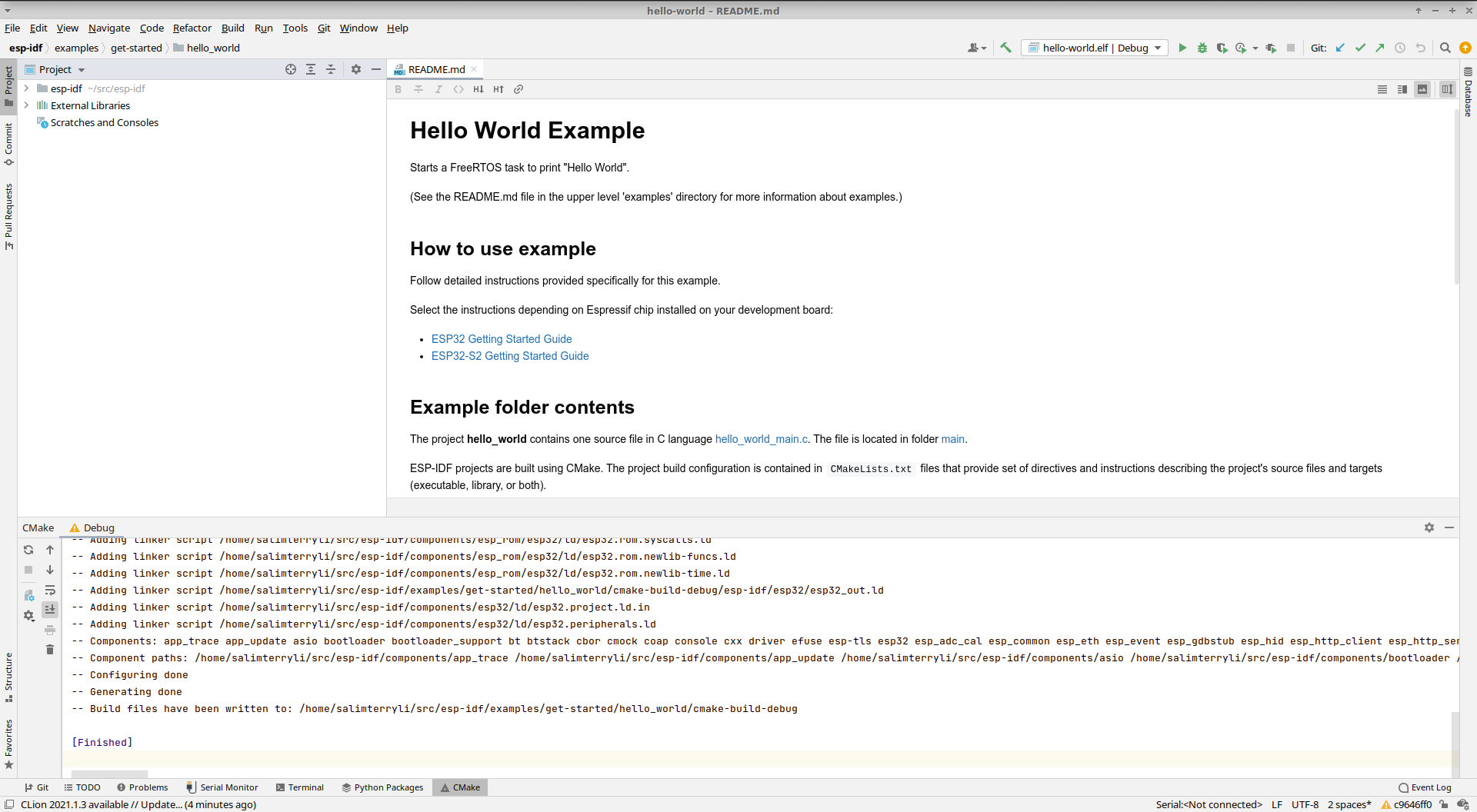
Task: Close the README.md editor tab
Action: [474, 69]
